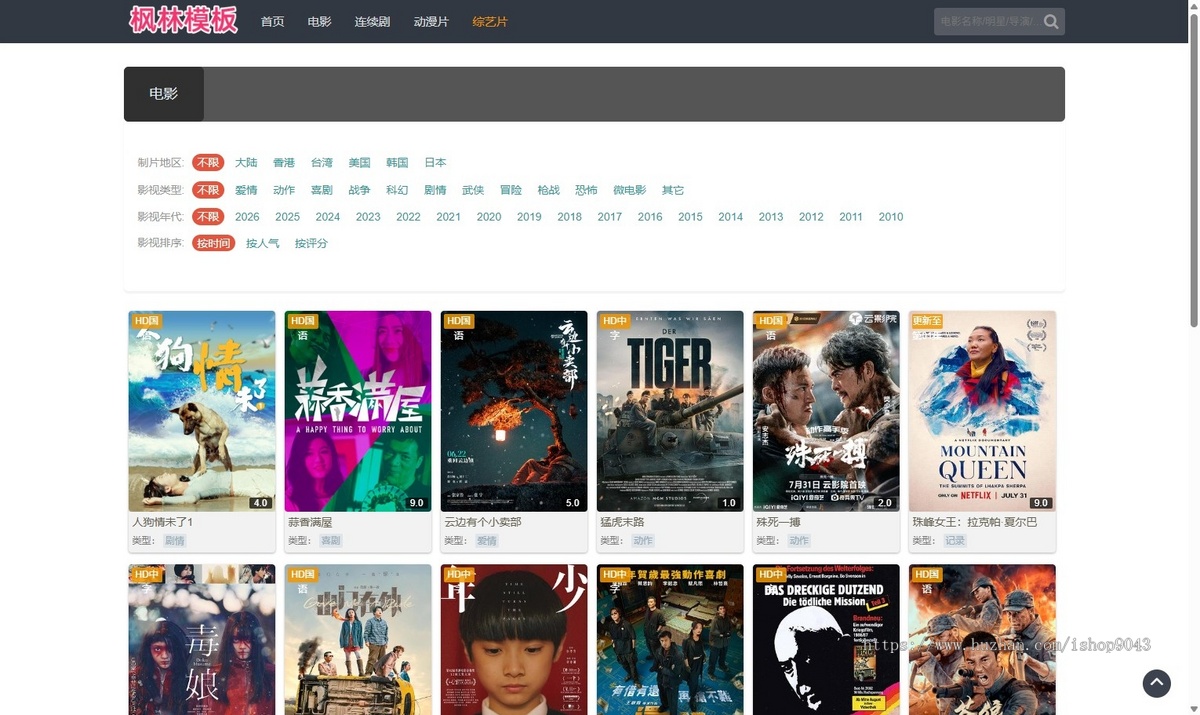Image resolution: width=1200 pixels, height=715 pixels.
Task: Filter type by 动作
Action: pyautogui.click(x=284, y=190)
